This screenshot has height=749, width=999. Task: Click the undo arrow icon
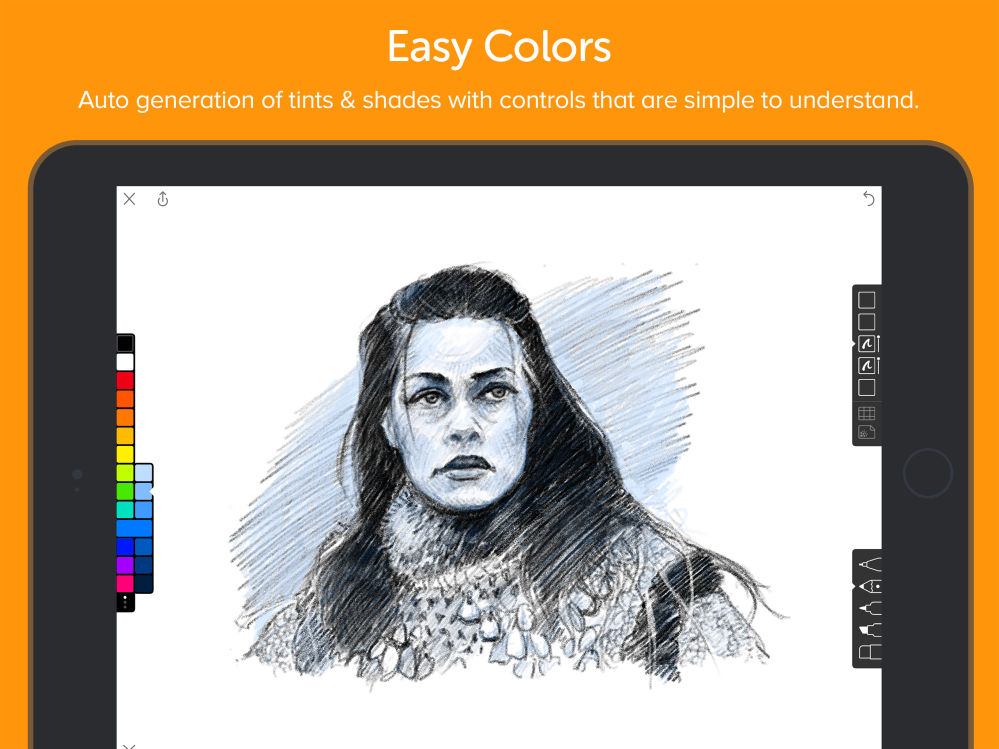click(x=868, y=199)
